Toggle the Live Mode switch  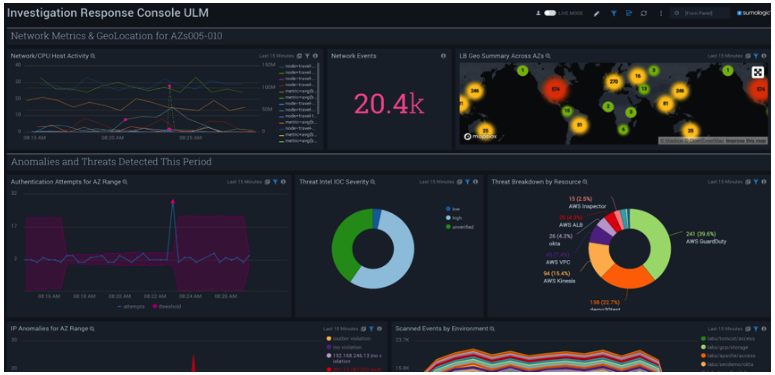coord(550,13)
